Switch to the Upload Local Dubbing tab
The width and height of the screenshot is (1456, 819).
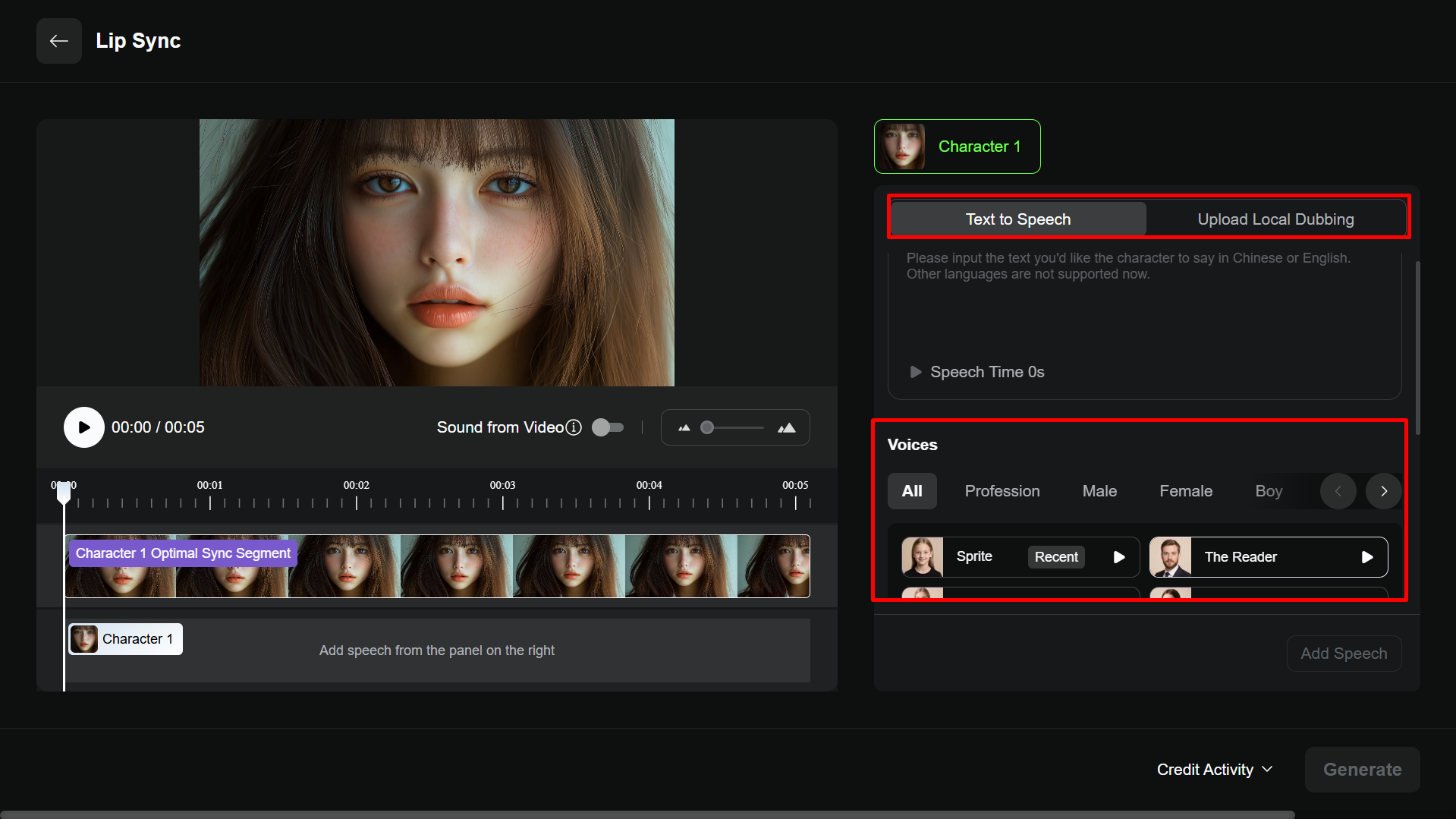tap(1275, 219)
